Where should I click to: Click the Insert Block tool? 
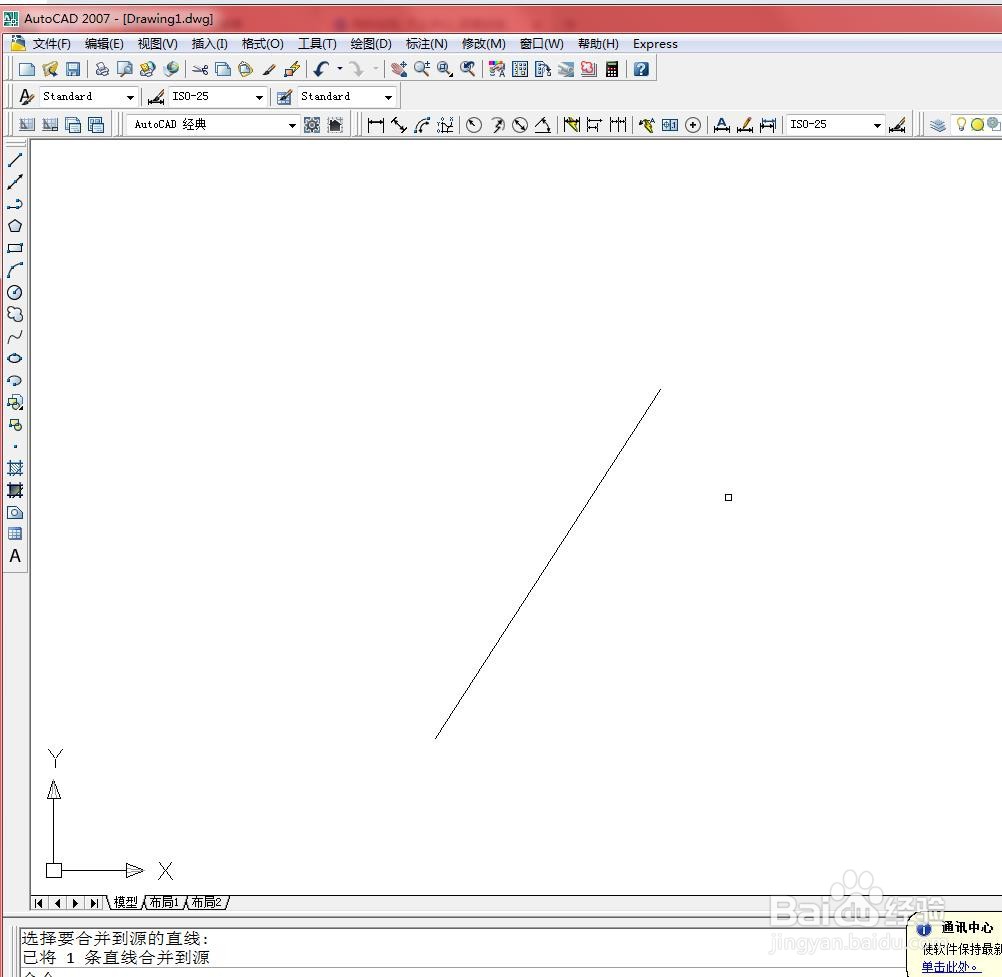pos(15,403)
